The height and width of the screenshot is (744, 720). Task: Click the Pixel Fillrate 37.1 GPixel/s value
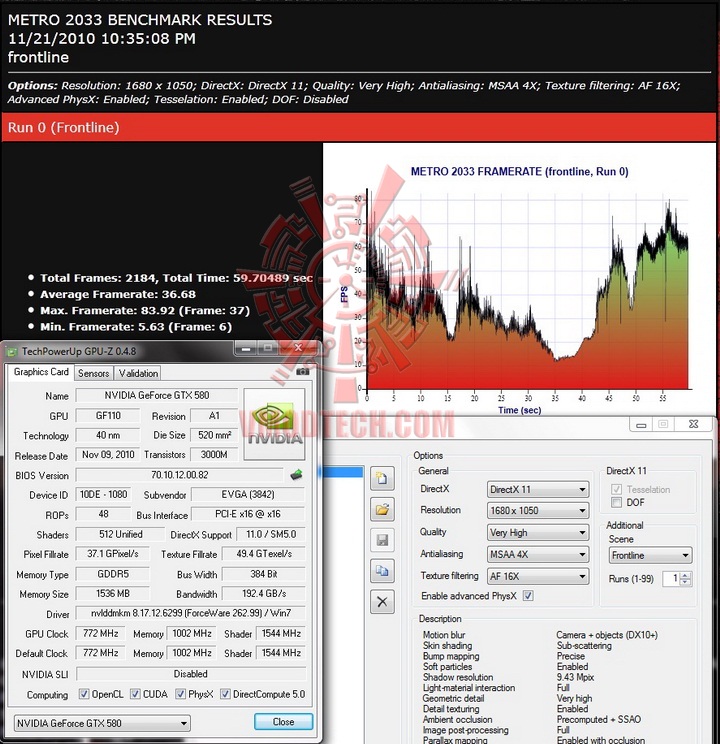point(112,554)
